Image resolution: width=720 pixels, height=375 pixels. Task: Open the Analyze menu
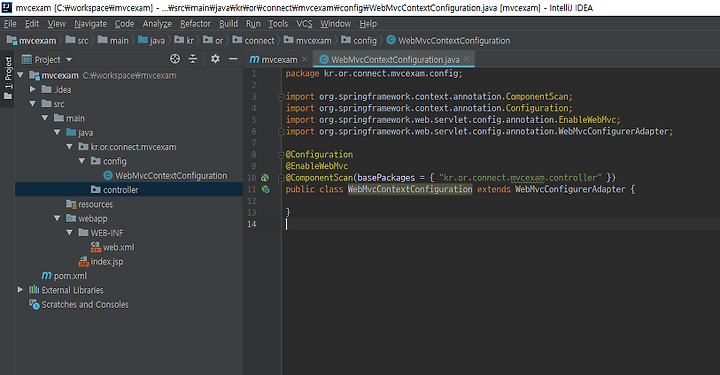pyautogui.click(x=157, y=24)
